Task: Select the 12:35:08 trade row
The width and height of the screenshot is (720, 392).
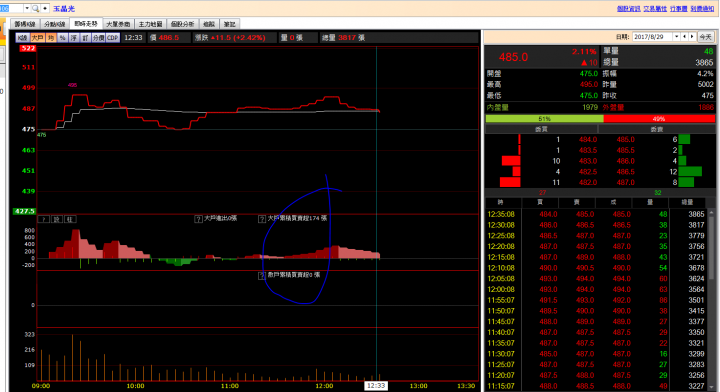Action: (x=596, y=214)
